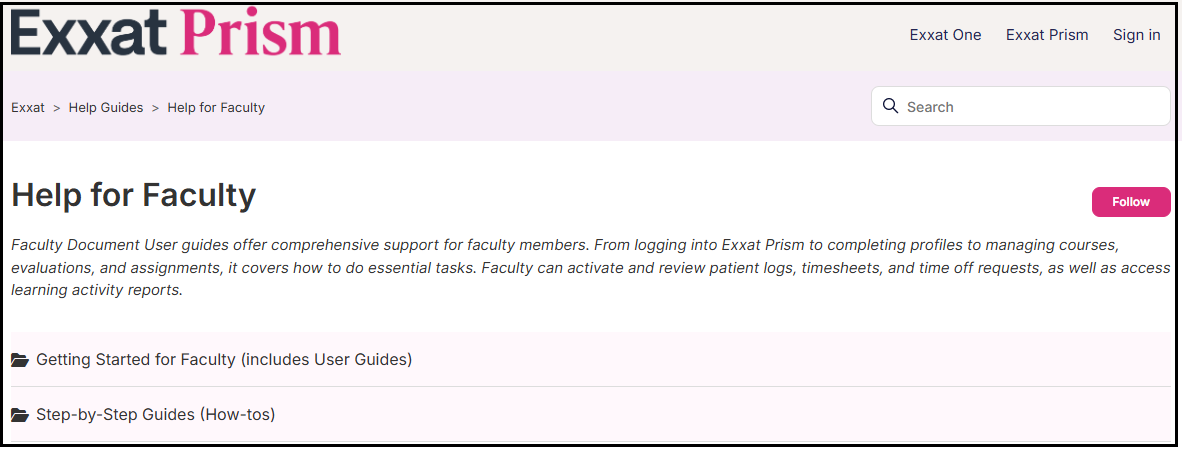Click the dark Exxat word in the logo
This screenshot has height=451, width=1182.
pos(88,32)
